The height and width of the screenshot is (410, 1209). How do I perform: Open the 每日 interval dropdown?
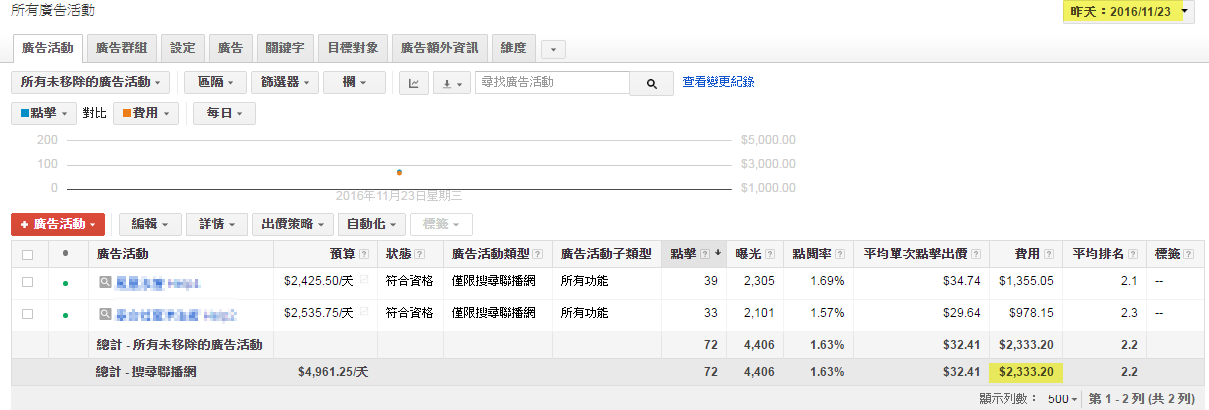pos(224,114)
